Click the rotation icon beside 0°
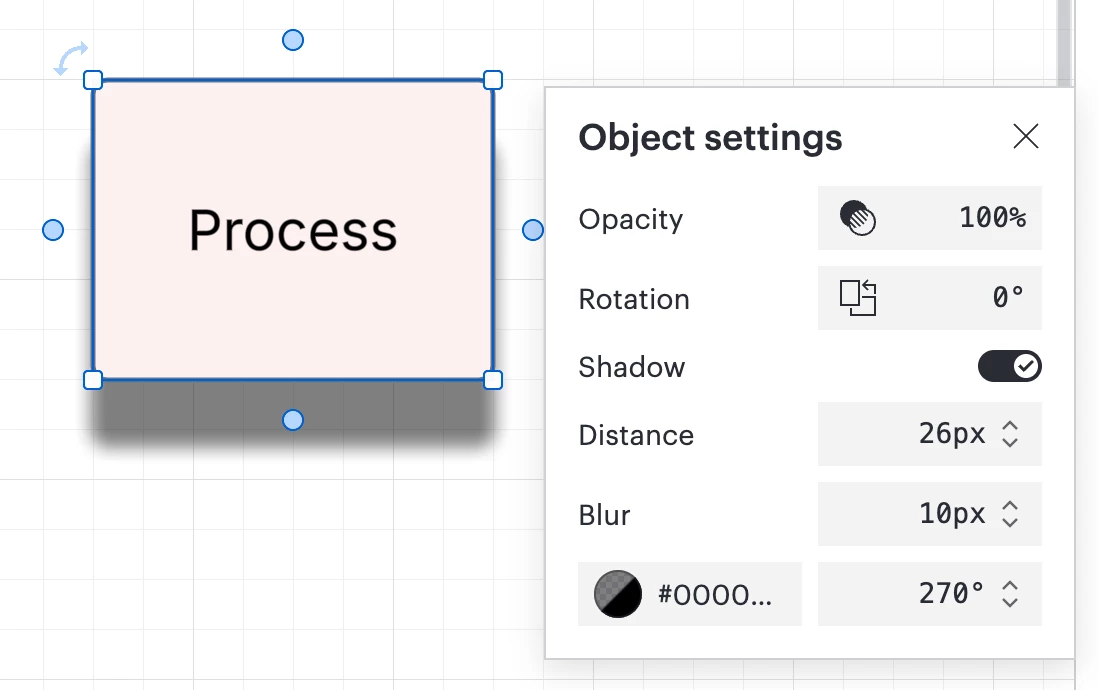 (858, 298)
